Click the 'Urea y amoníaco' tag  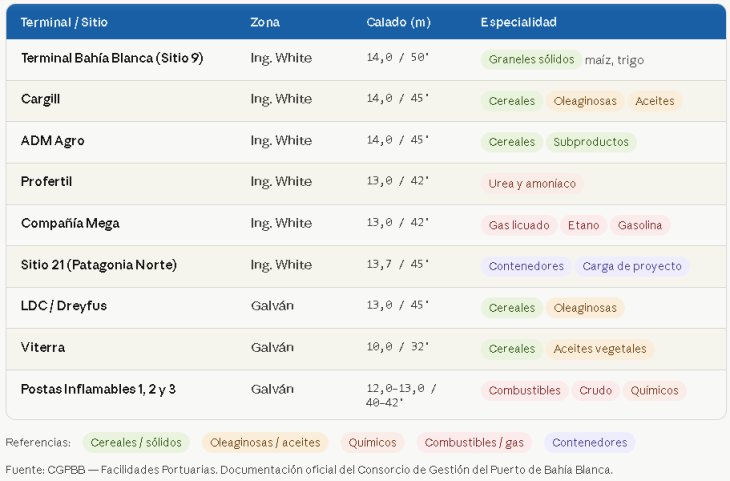(532, 184)
